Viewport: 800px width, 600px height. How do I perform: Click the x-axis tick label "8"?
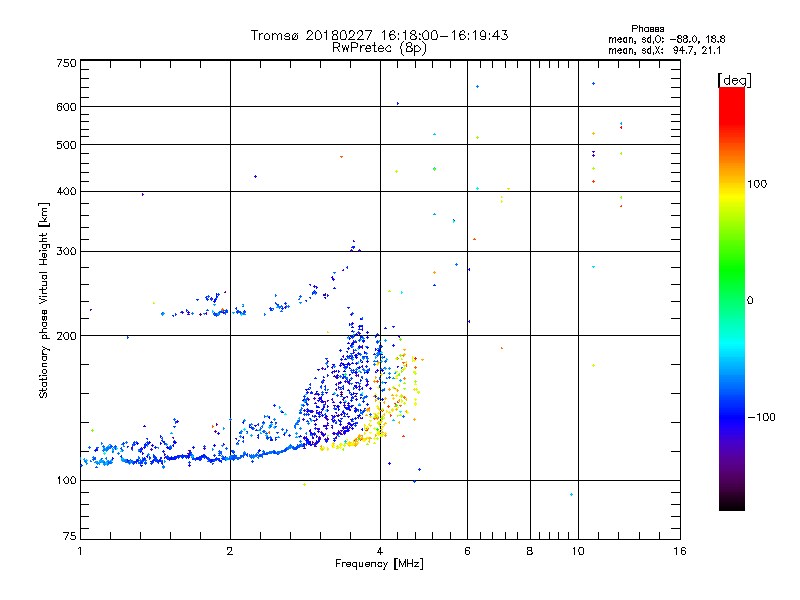point(530,551)
